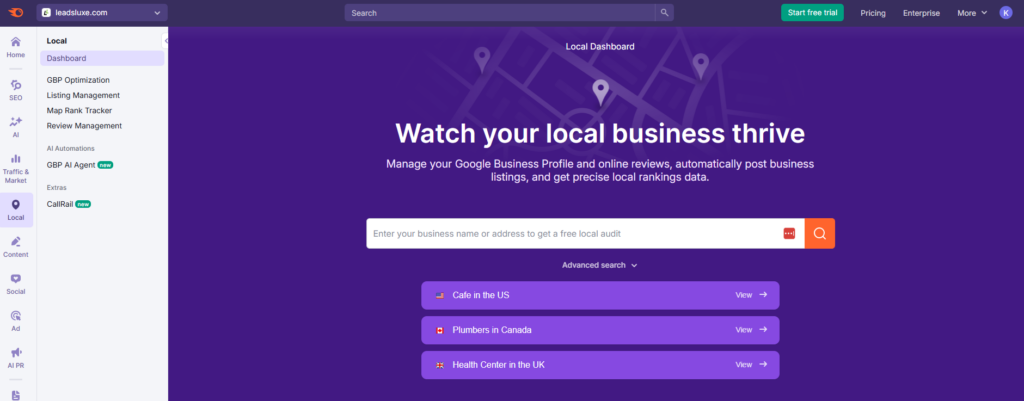Viewport: 1024px width, 401px height.
Task: Open Traffic & Market sidebar section
Action: [16, 168]
